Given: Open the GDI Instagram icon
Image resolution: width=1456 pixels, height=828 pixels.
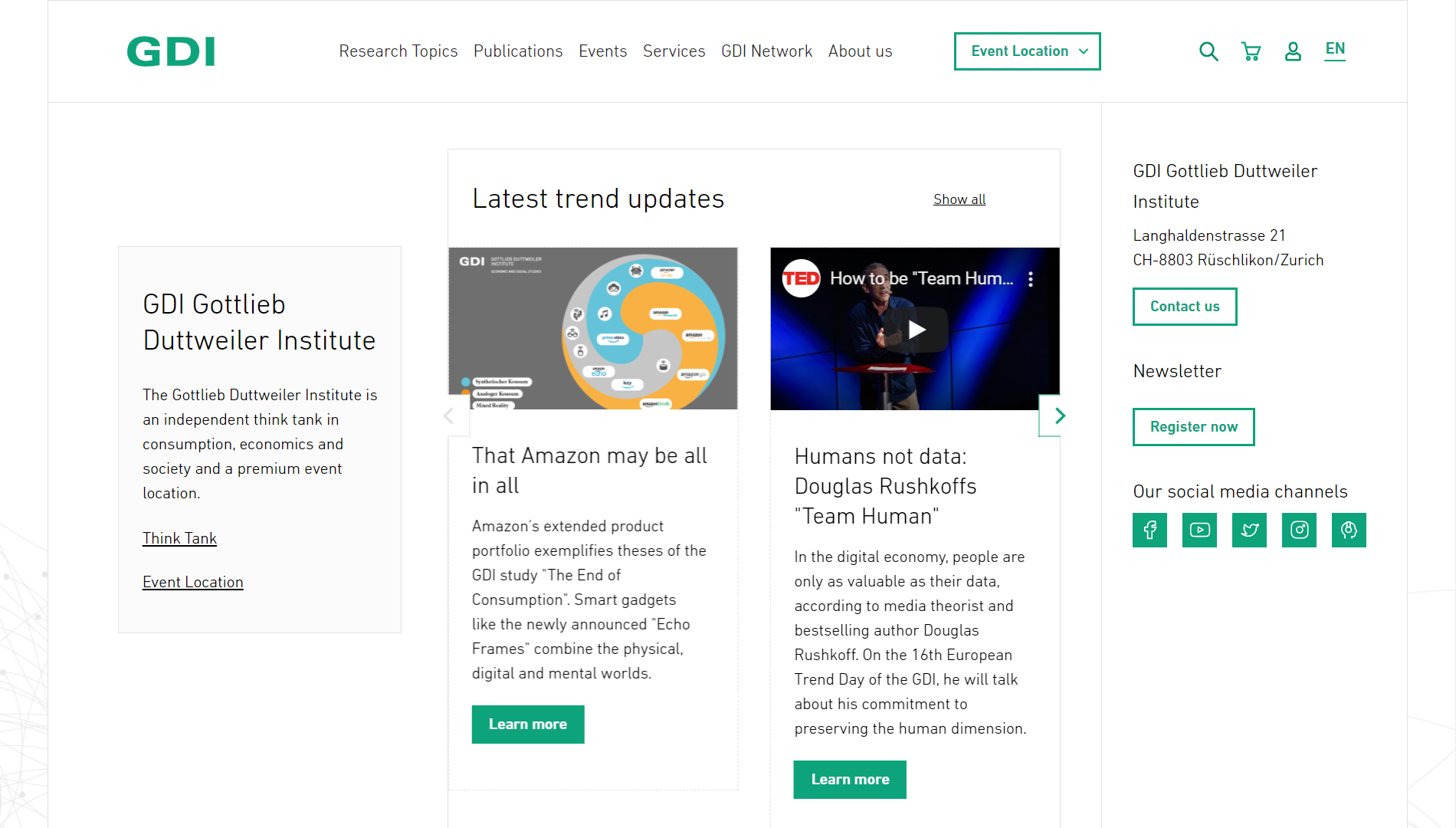Looking at the screenshot, I should (x=1299, y=530).
